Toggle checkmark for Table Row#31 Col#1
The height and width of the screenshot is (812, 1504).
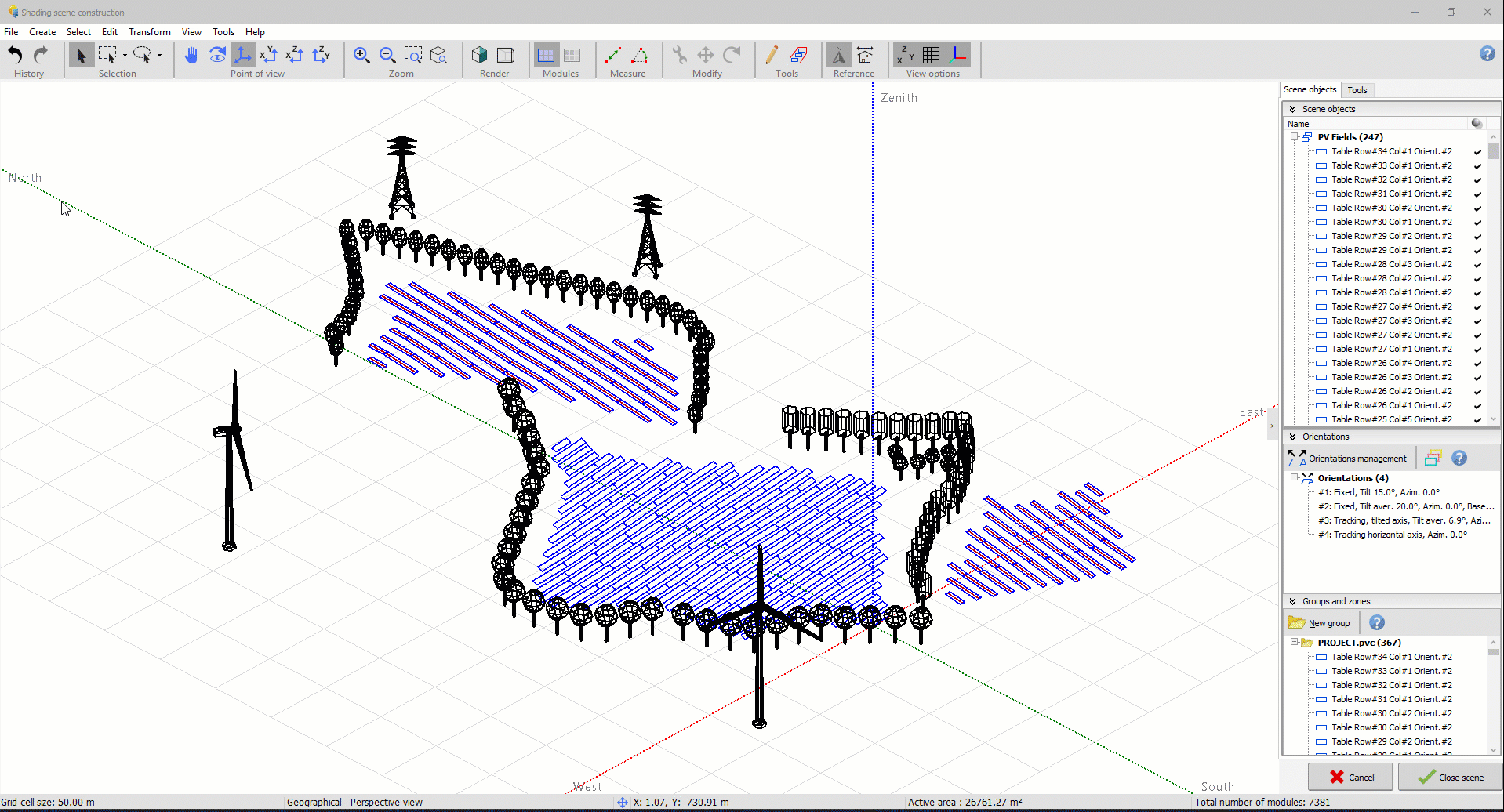(1477, 194)
